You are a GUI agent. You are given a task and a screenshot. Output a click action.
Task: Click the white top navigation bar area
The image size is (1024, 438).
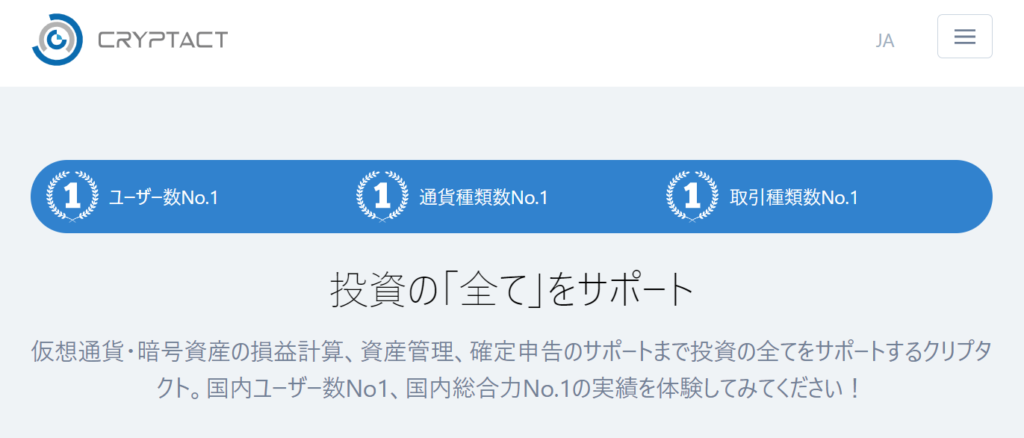click(x=511, y=43)
